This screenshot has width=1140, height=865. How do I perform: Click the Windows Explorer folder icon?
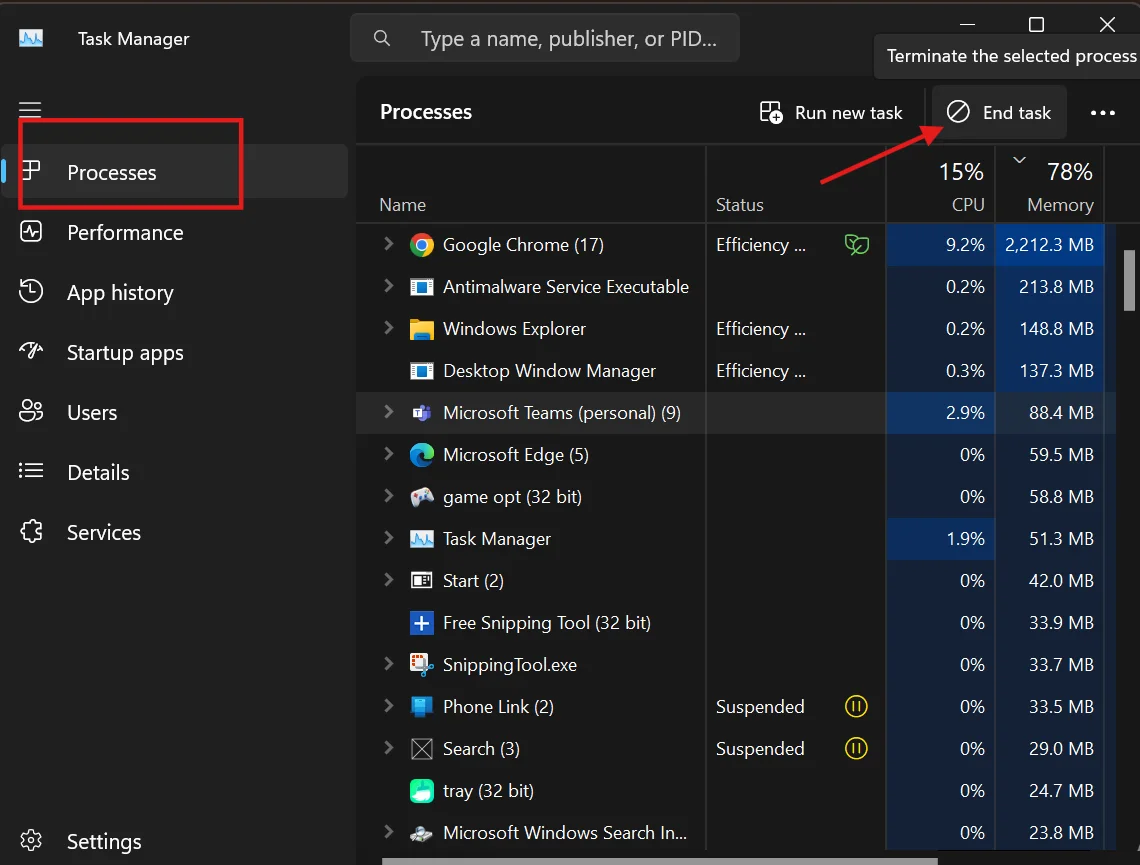(x=422, y=329)
